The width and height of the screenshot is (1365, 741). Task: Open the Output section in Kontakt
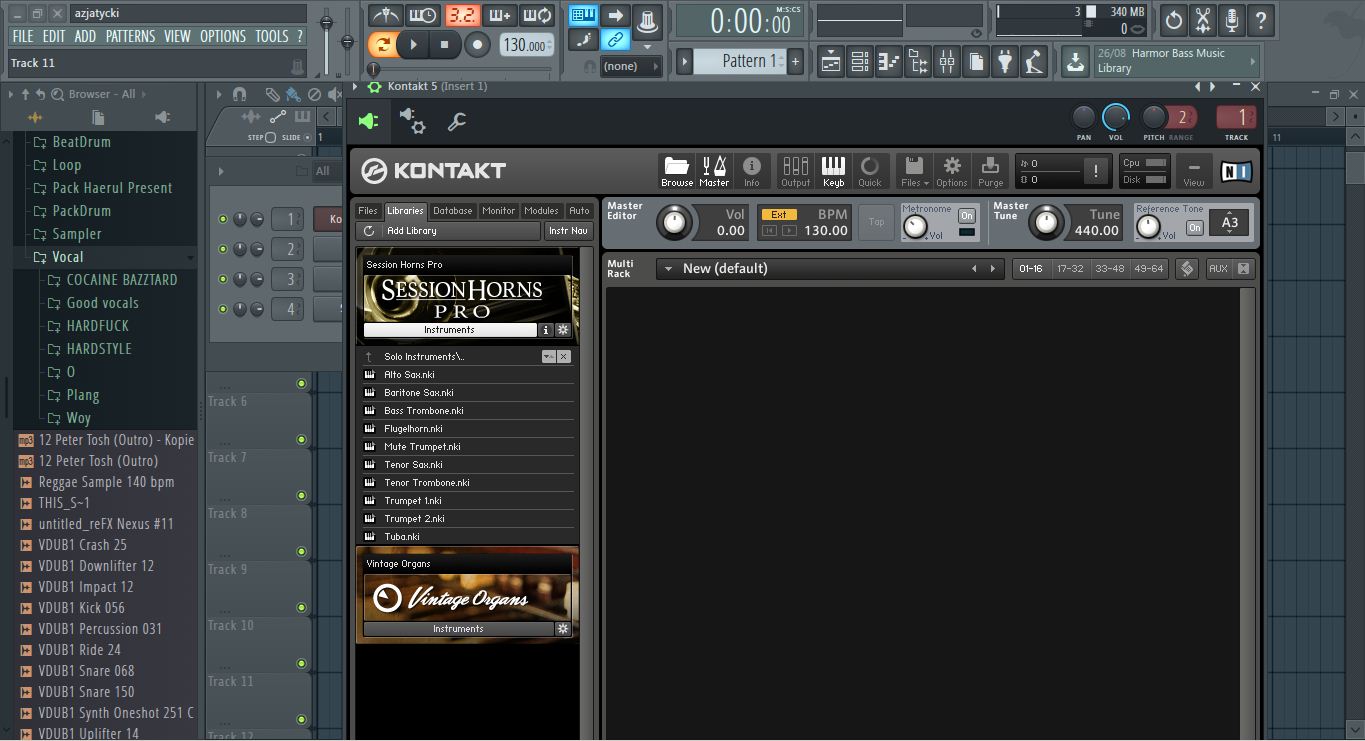point(796,170)
